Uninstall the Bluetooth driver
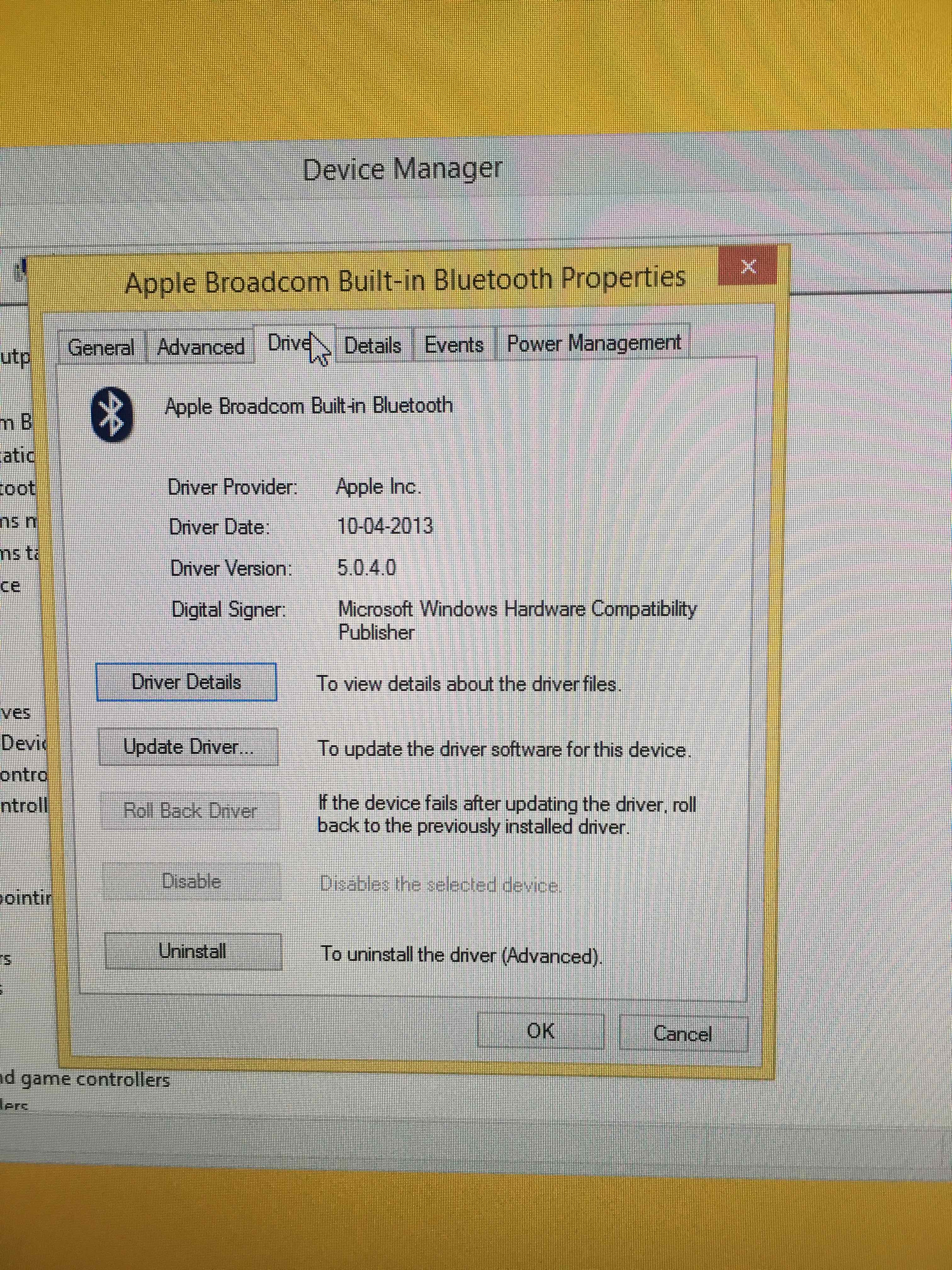The width and height of the screenshot is (952, 1270). 193,951
